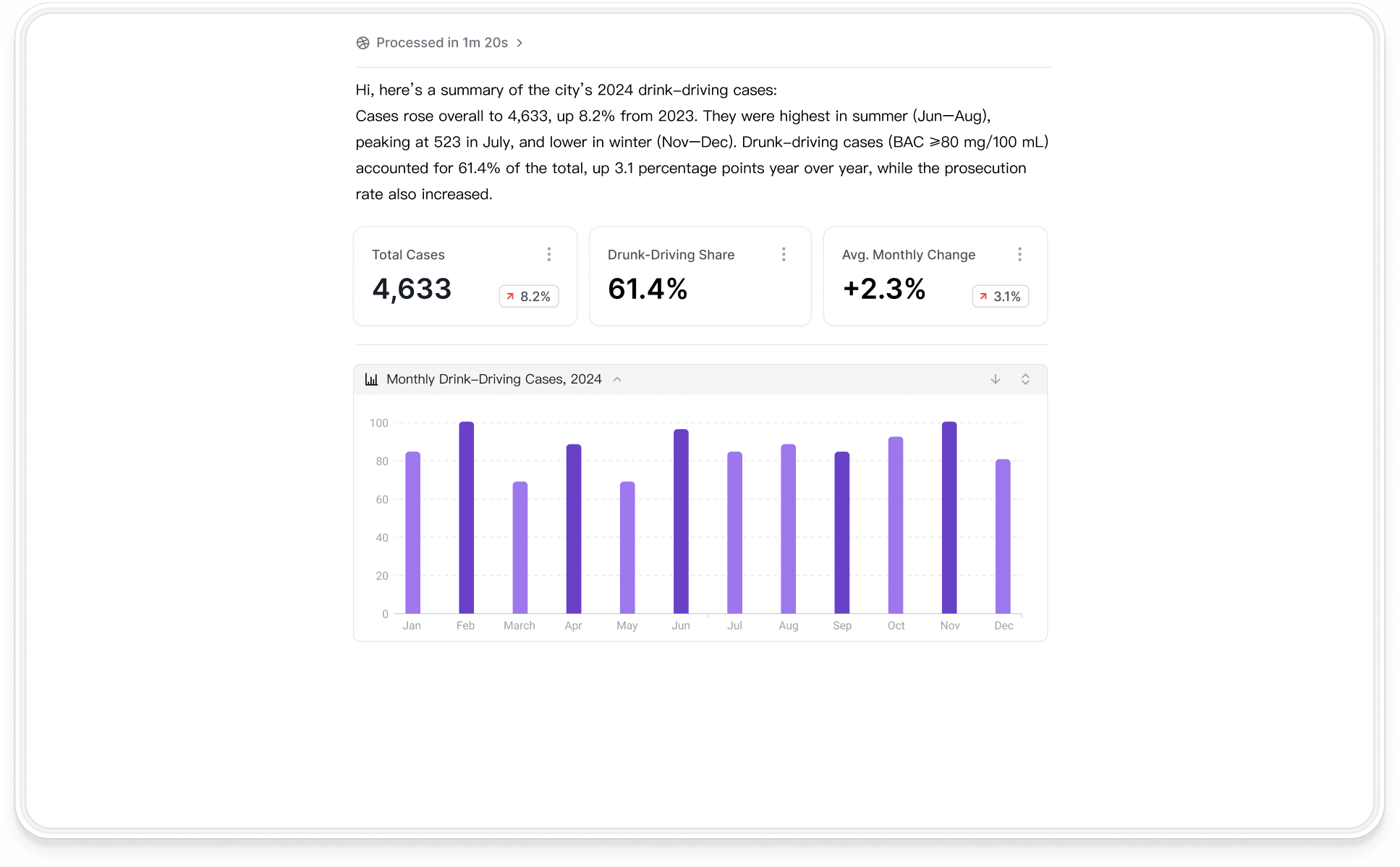Screen dimensions: 1400x867
Task: Open Drunk-Driving Share card three-dot menu
Action: pyautogui.click(x=784, y=254)
